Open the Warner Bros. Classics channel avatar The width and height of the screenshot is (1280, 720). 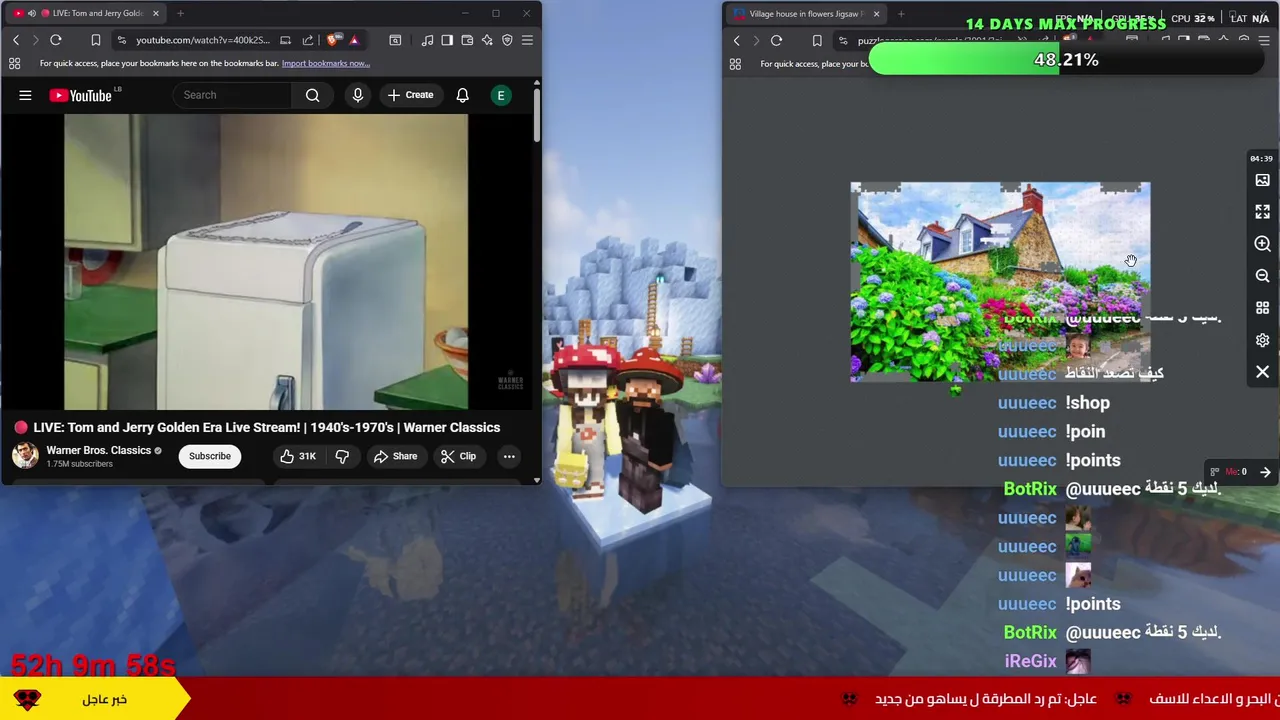(x=25, y=456)
